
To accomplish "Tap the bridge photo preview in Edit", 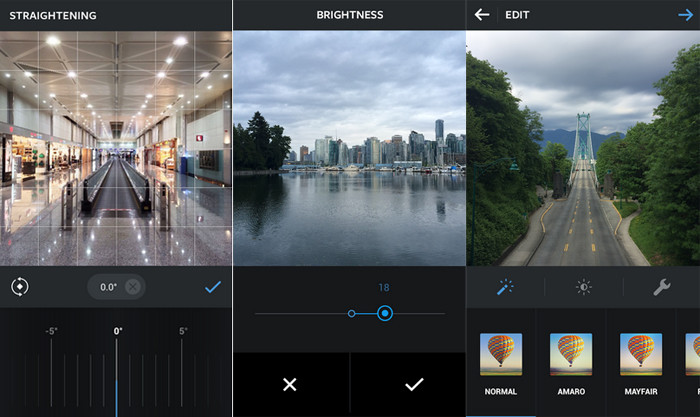I will (583, 148).
